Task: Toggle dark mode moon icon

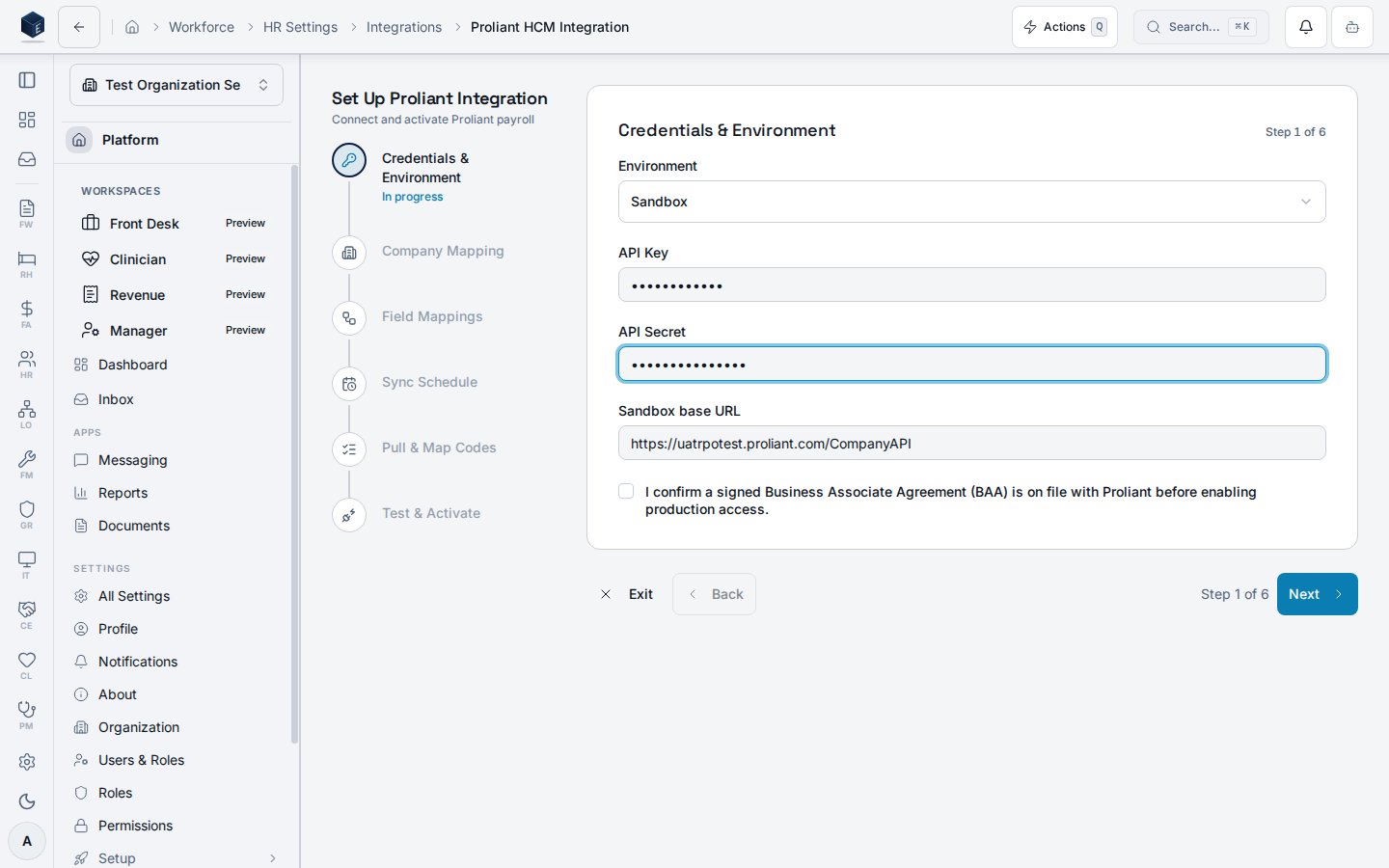Action: pos(27,801)
